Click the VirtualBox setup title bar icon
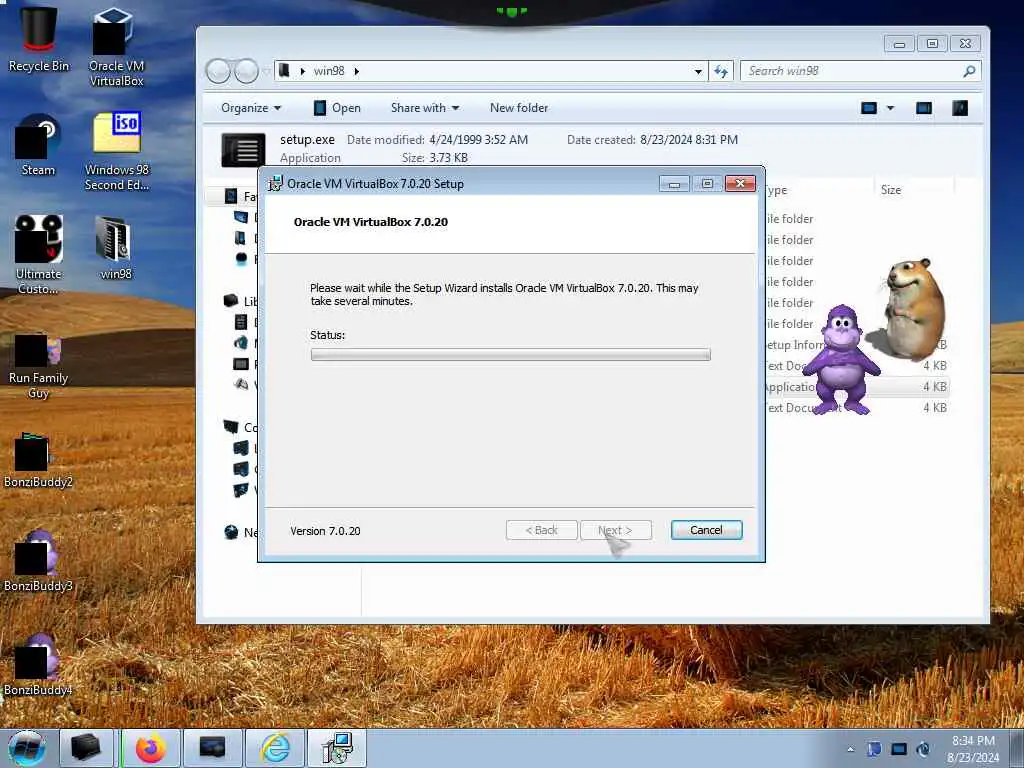This screenshot has width=1024, height=768. click(x=276, y=184)
